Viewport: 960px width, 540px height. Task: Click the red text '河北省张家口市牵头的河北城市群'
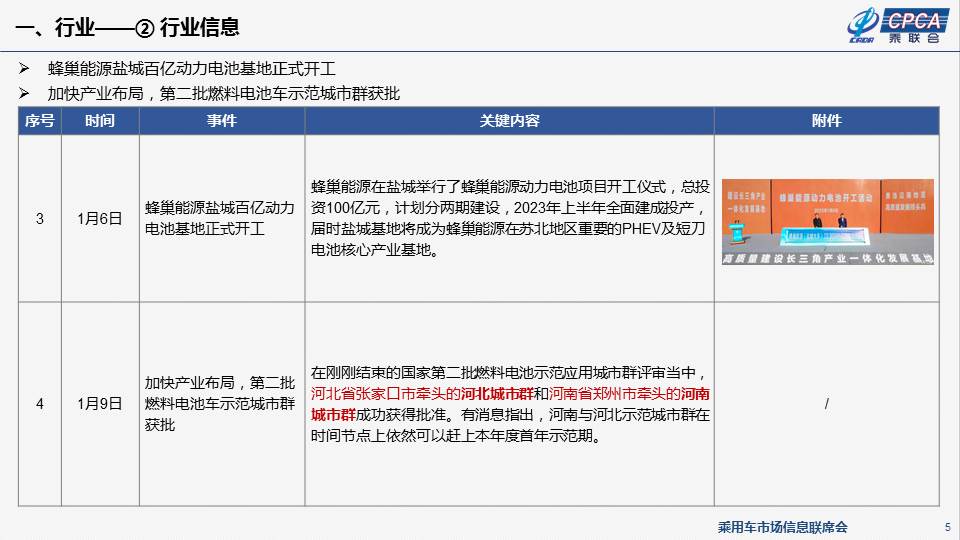[422, 394]
